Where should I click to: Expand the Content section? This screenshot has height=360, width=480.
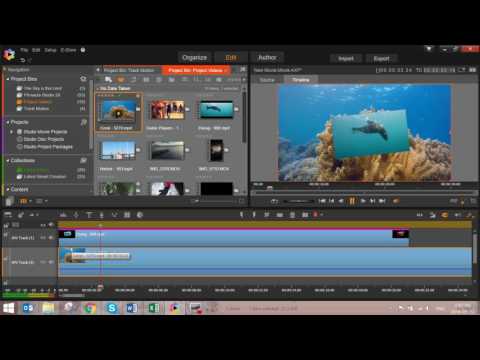pos(8,189)
